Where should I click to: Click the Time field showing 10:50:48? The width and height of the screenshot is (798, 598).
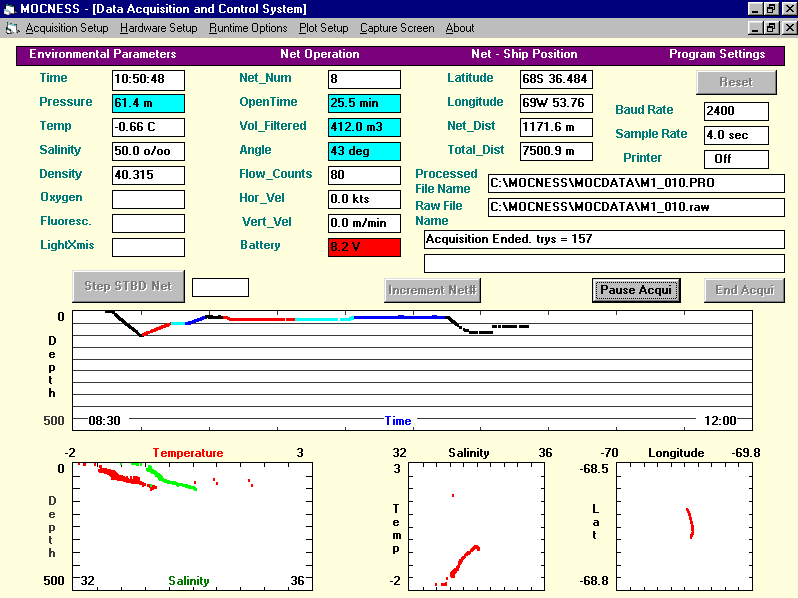tap(148, 79)
